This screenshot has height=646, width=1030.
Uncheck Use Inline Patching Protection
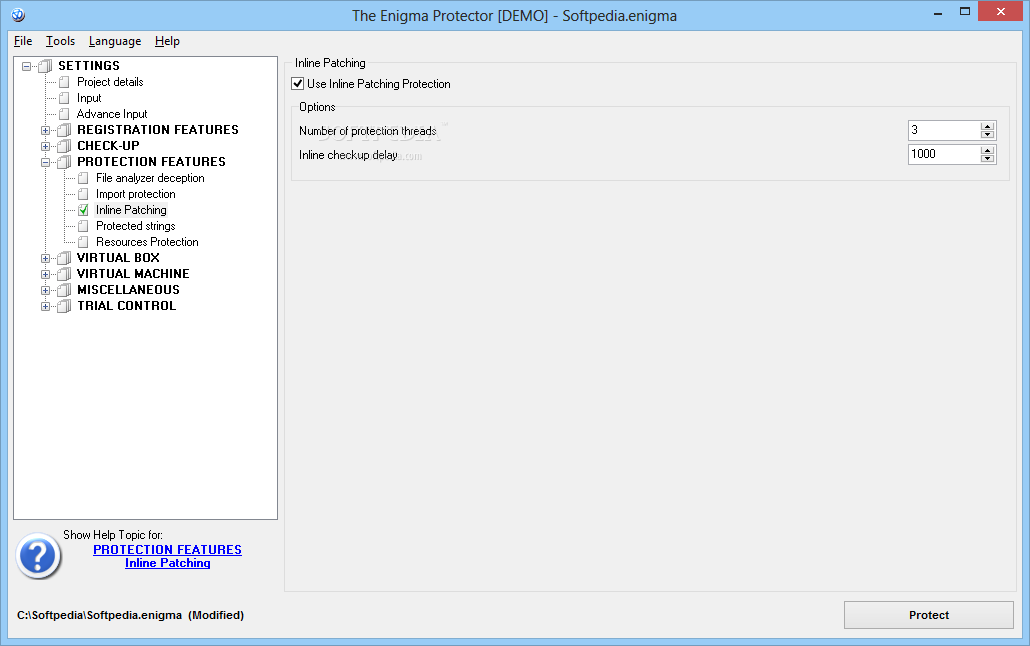pyautogui.click(x=298, y=83)
